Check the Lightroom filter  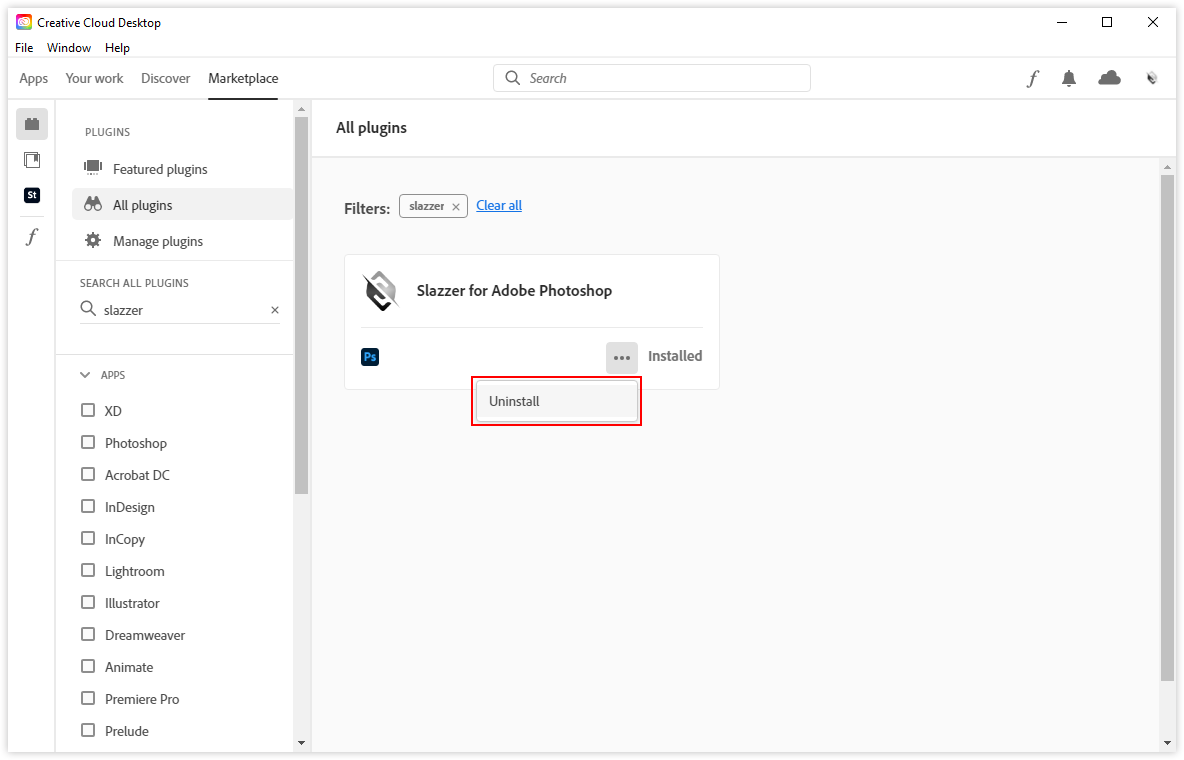88,570
